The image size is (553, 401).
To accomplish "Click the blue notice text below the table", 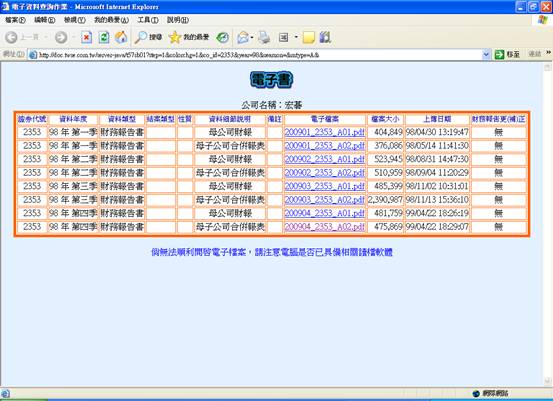I will tap(272, 252).
